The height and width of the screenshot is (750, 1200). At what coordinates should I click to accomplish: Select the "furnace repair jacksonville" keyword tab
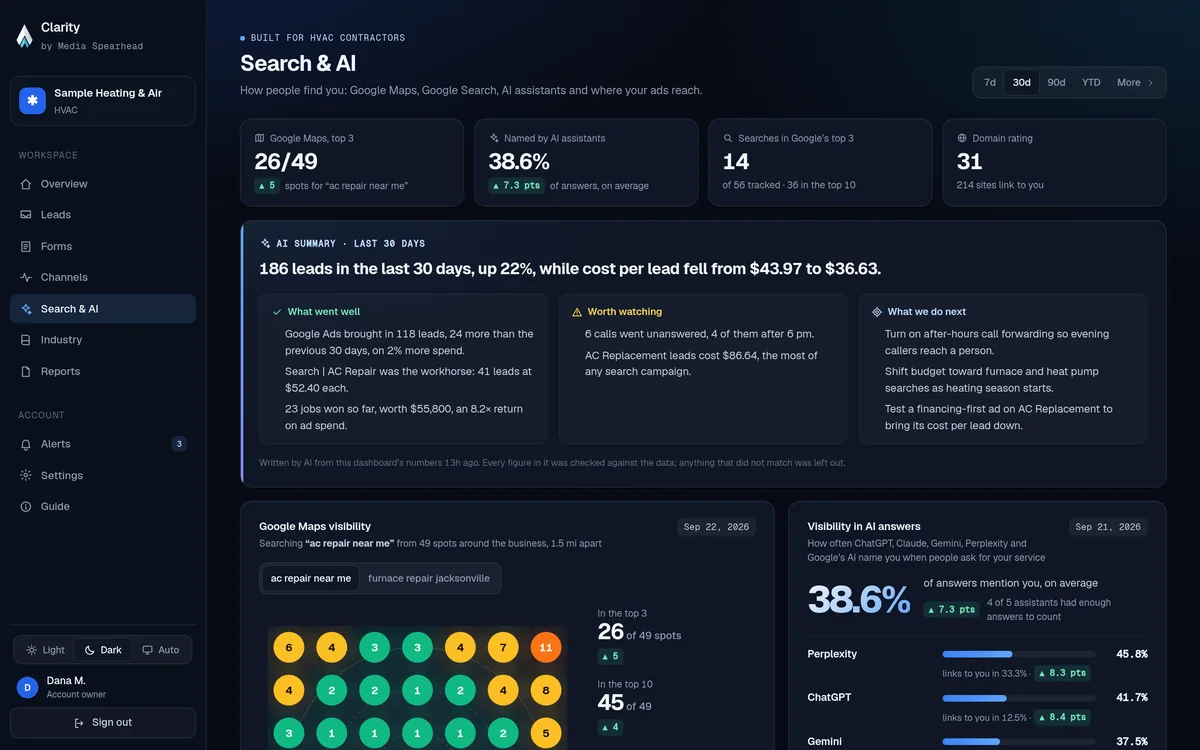[429, 578]
